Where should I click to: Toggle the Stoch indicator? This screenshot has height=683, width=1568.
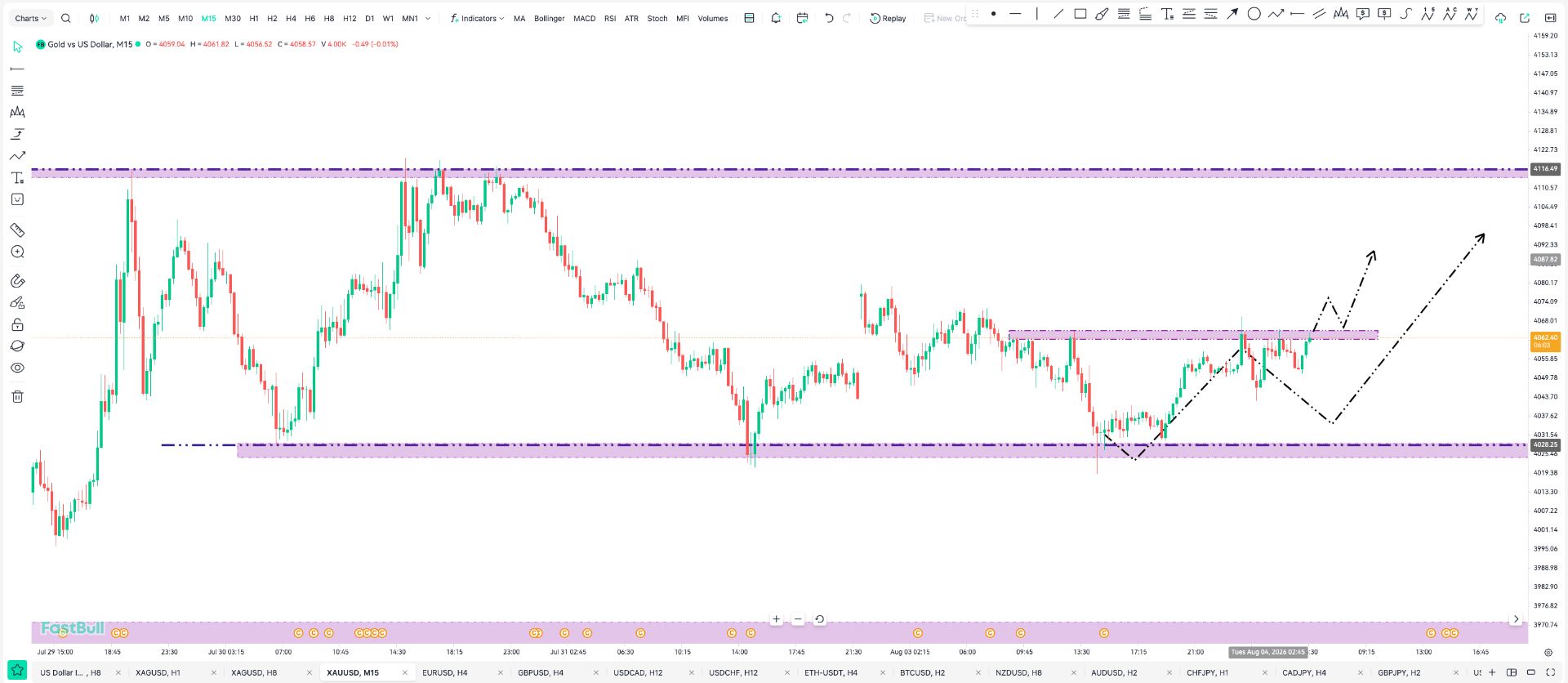(657, 18)
